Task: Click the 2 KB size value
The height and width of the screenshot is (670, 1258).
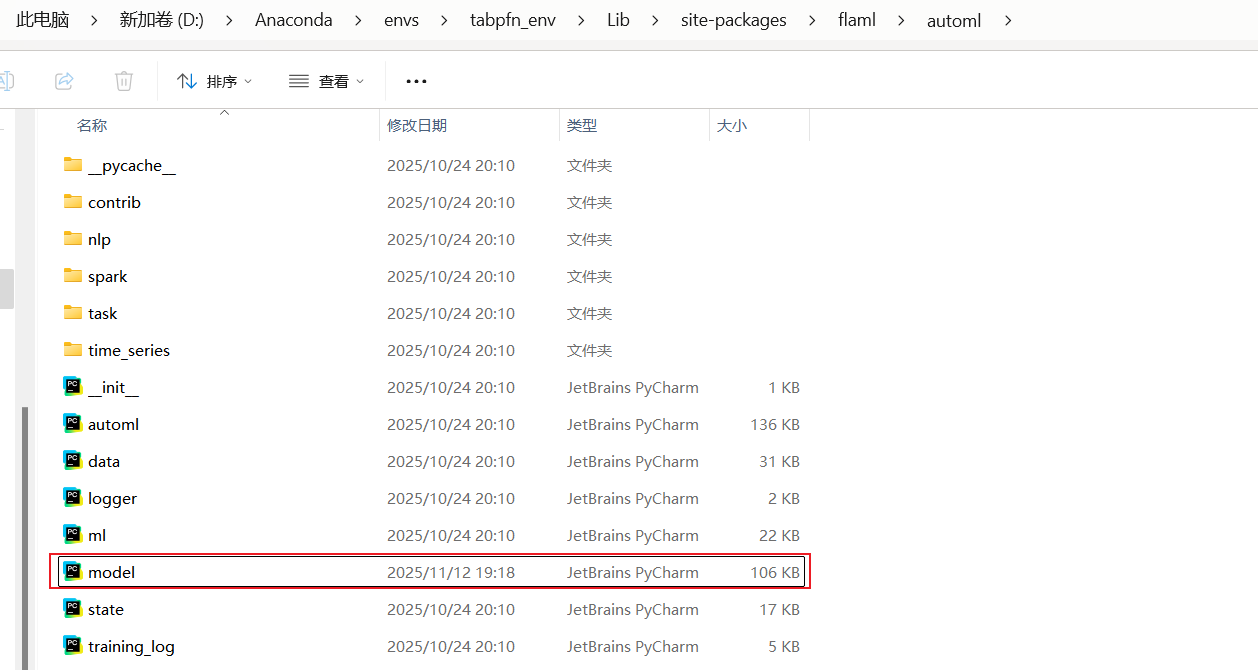Action: [784, 498]
